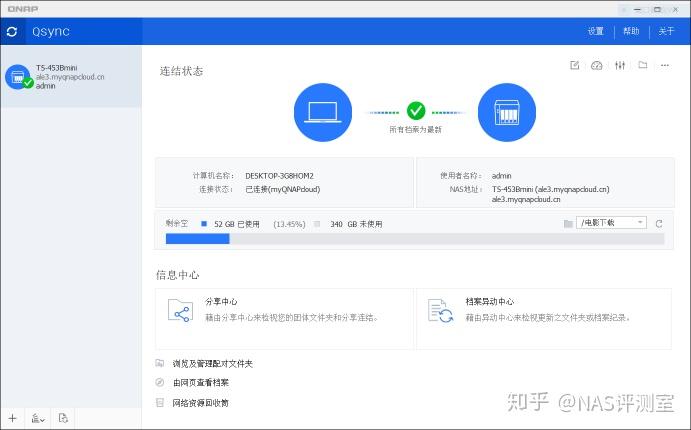This screenshot has height=430, width=691.
Task: Click the Qsync sync logo icon
Action: 12,31
